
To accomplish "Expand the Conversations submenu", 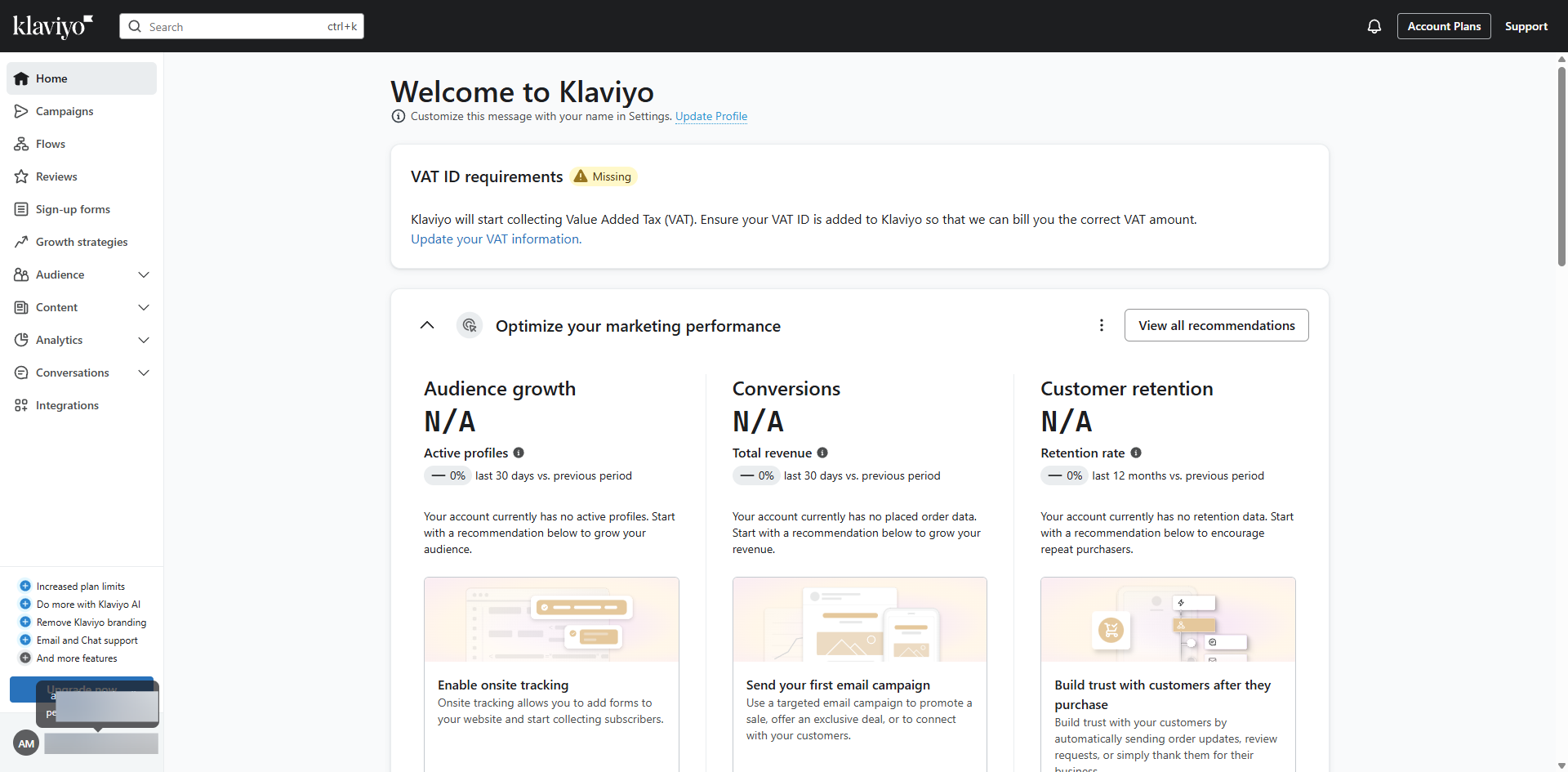I will point(144,373).
